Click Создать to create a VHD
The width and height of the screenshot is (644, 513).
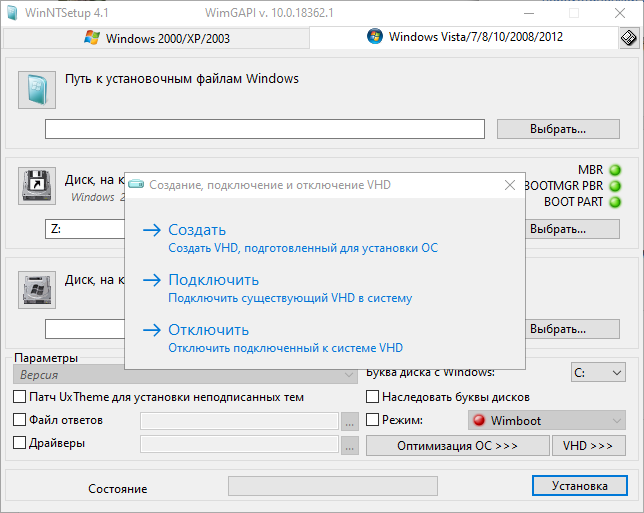coord(197,230)
